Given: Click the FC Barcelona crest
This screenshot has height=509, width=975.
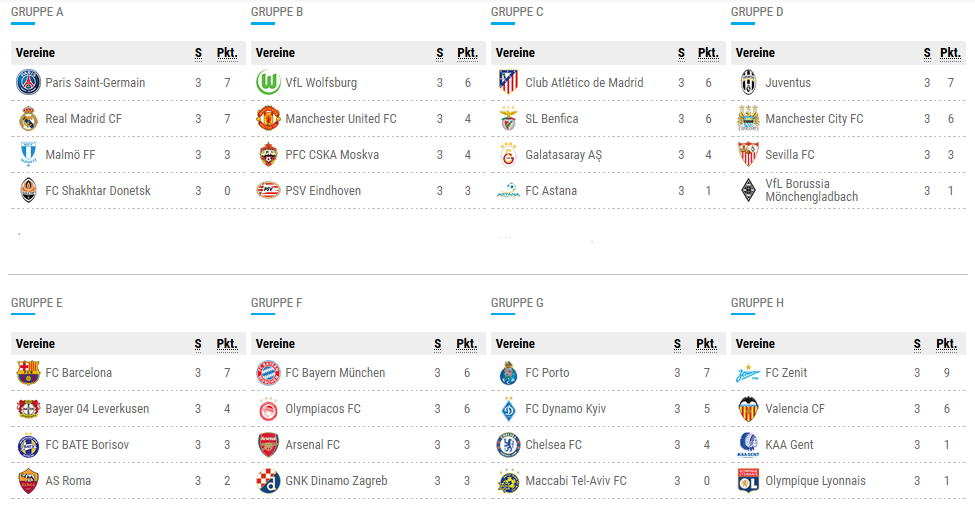Looking at the screenshot, I should (x=28, y=373).
